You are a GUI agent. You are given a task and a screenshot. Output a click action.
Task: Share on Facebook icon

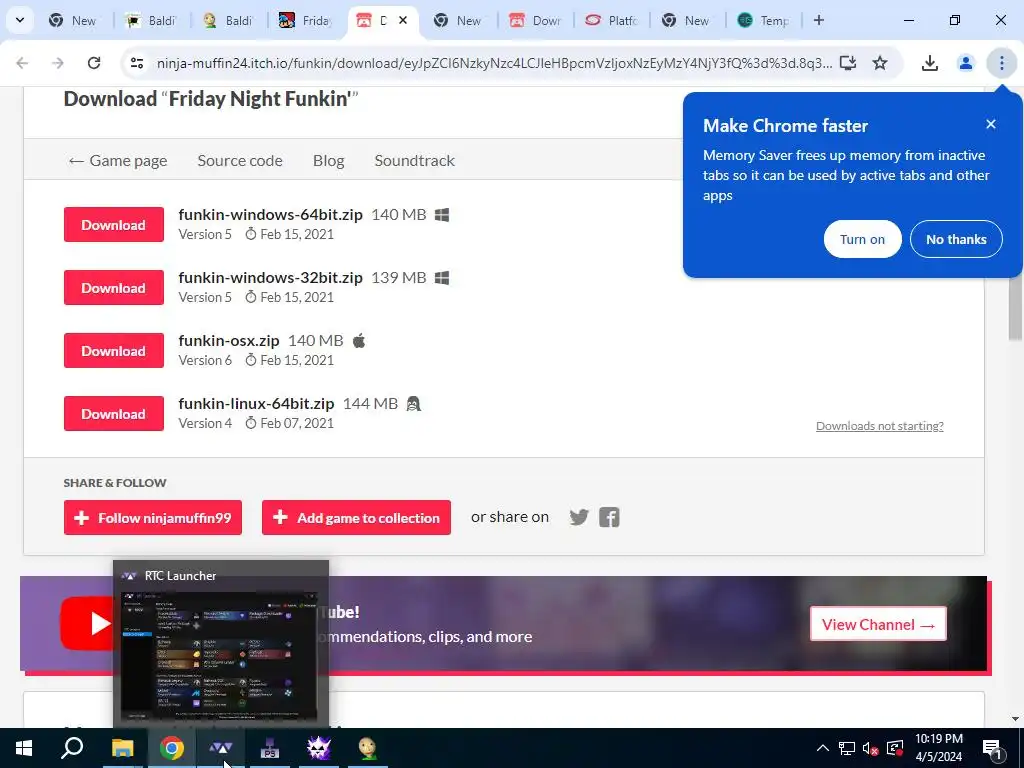pos(609,517)
